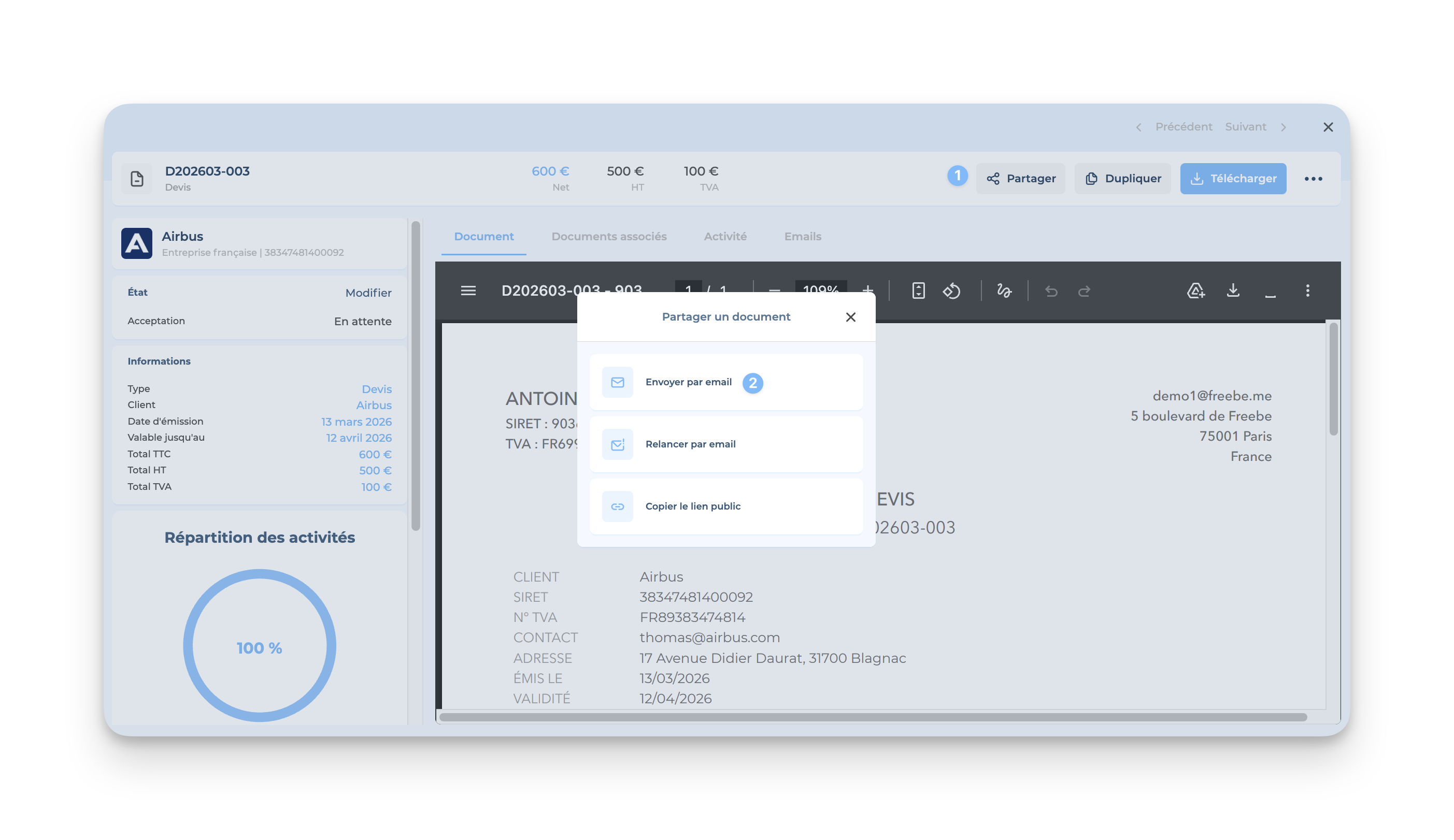Screen dimensions: 1454x840
Task: Click the fit-to-page icon in PDF toolbar
Action: (918, 291)
